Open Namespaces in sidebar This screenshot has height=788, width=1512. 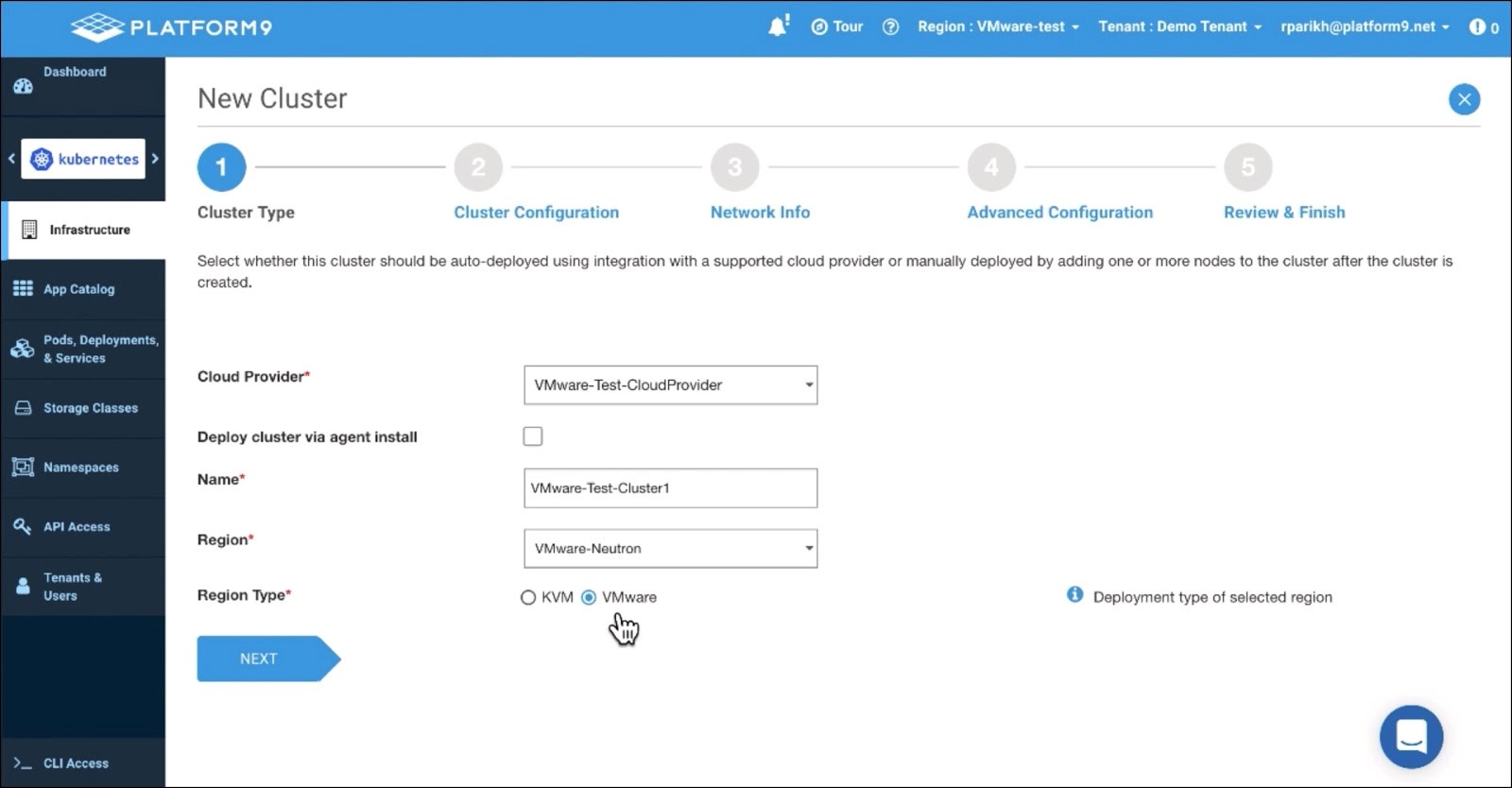click(83, 467)
